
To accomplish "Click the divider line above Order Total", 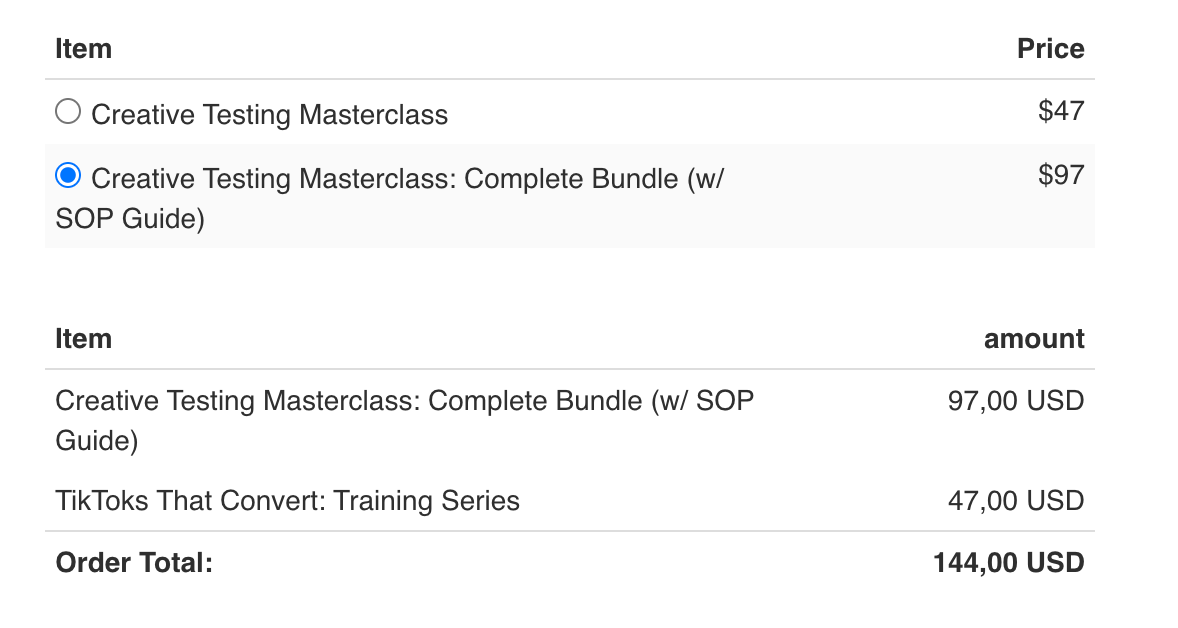I will coord(570,531).
